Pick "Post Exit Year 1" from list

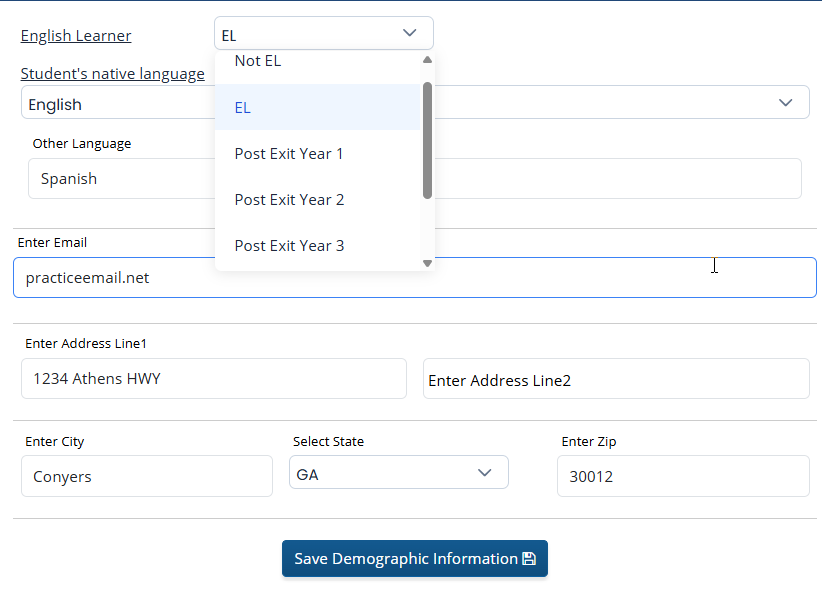[x=289, y=153]
